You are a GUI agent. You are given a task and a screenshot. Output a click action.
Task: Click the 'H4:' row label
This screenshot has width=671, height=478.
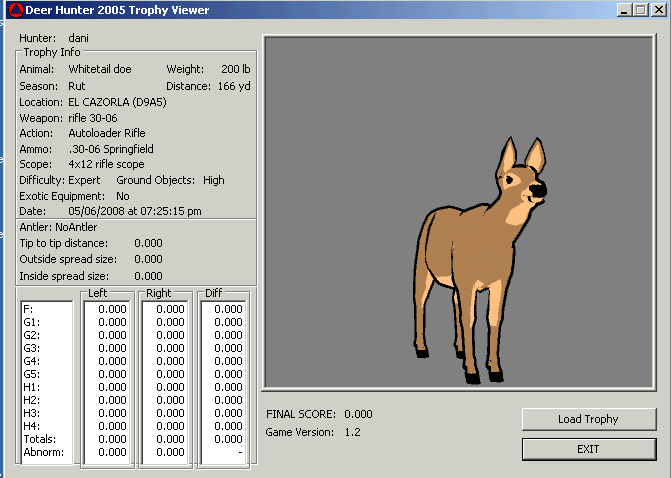32,426
